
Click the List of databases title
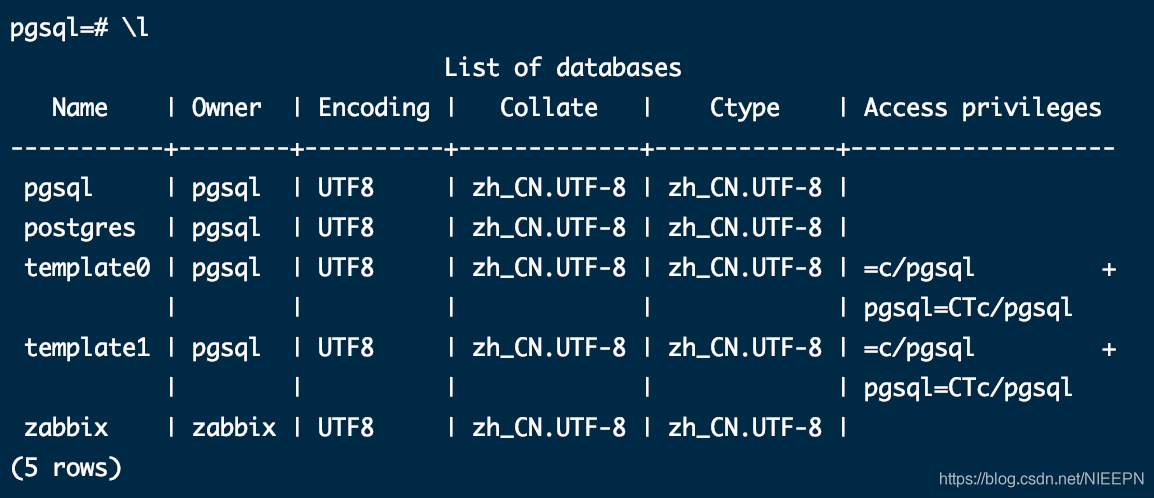tap(563, 68)
